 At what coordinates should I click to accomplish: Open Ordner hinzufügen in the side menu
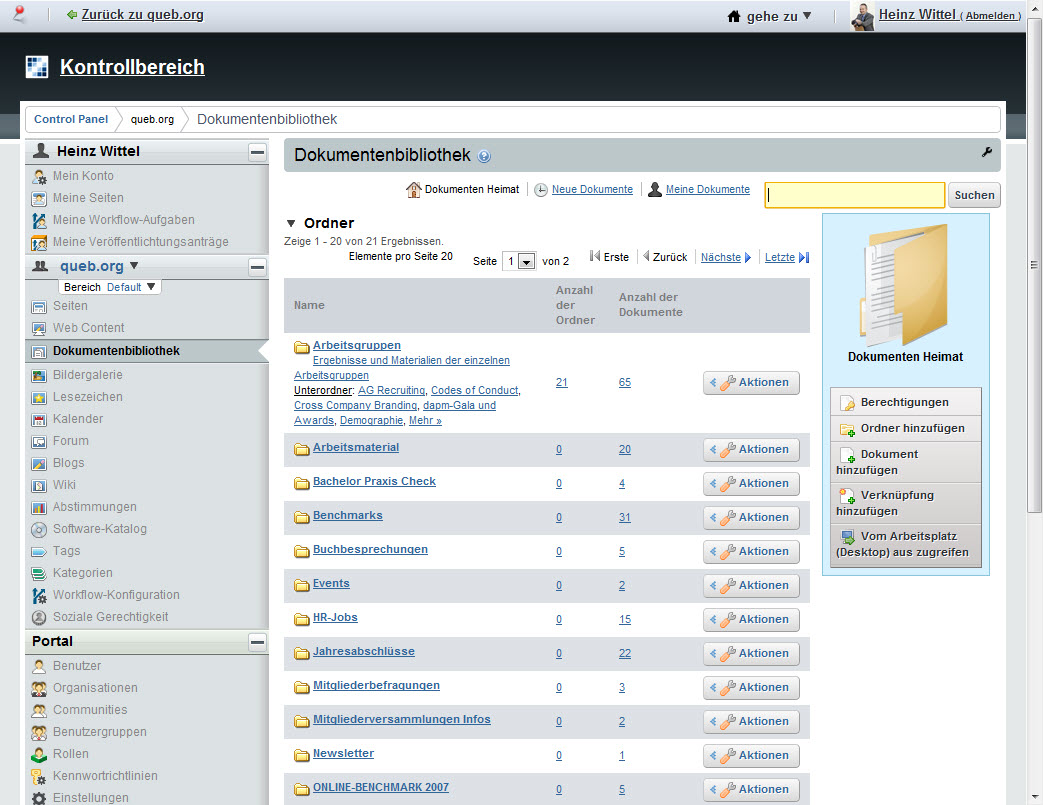904,428
